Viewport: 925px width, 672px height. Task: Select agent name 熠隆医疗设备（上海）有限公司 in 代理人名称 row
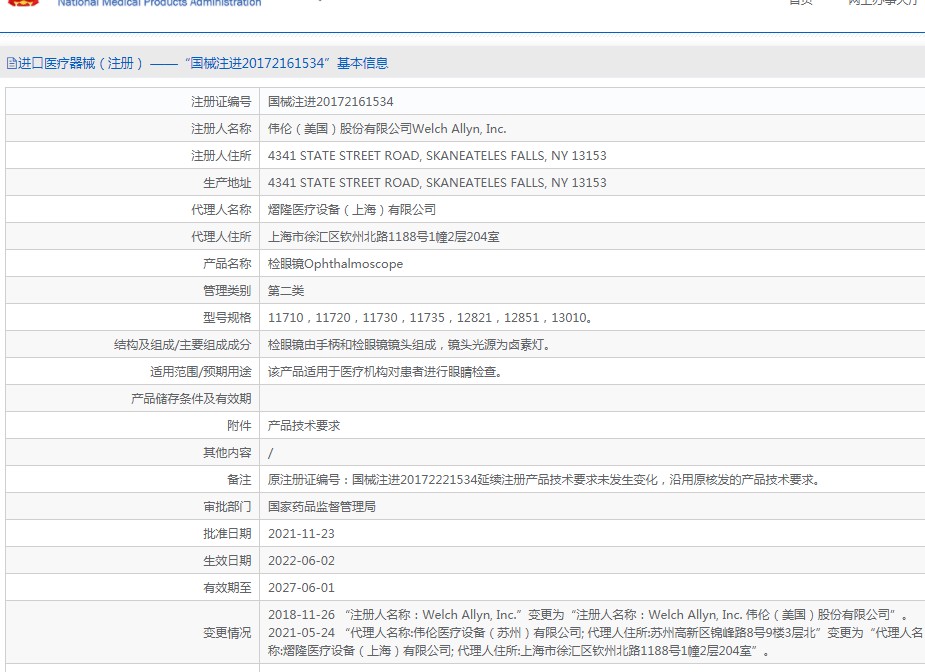(x=352, y=209)
